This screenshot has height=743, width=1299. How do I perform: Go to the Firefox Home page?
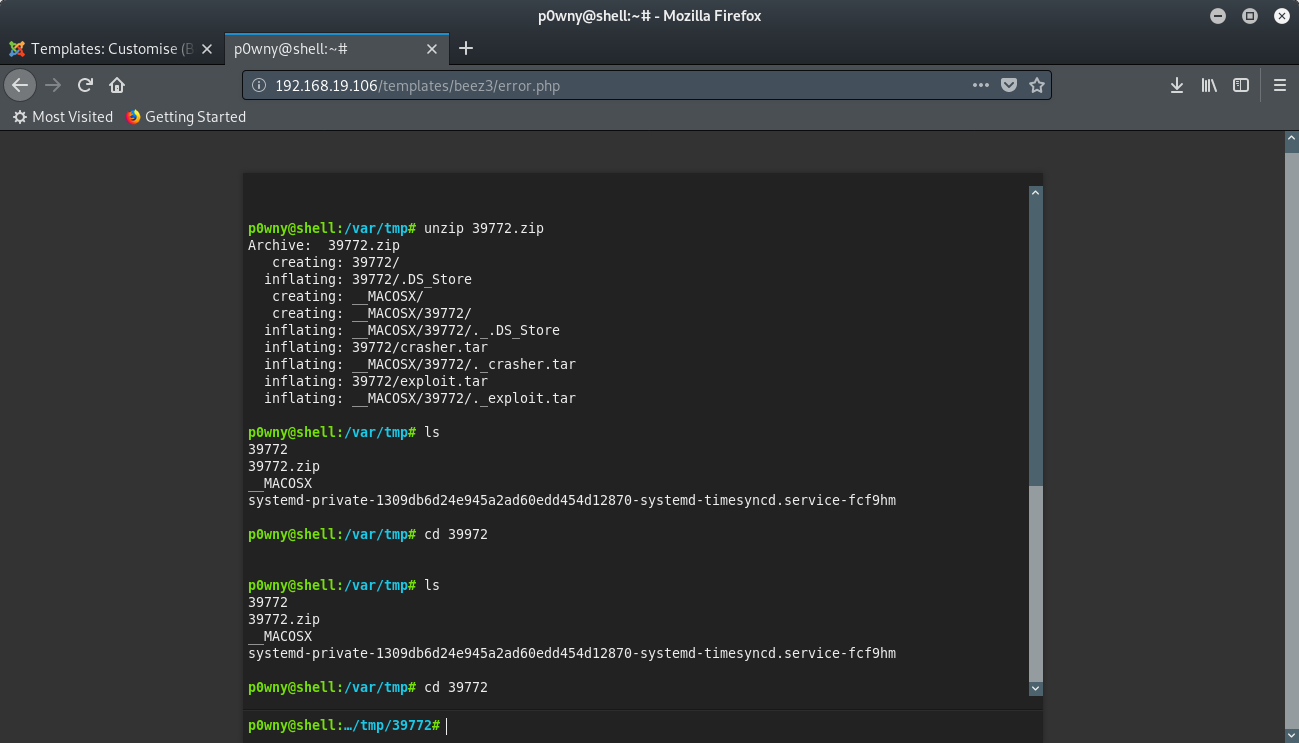pos(117,85)
